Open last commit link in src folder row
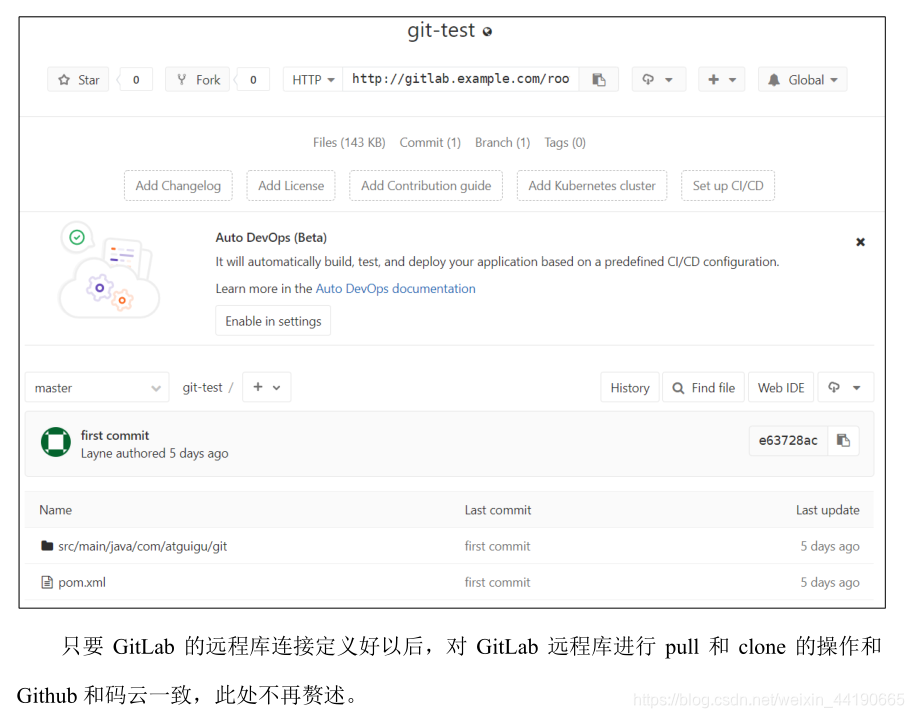This screenshot has width=914, height=718. click(497, 547)
